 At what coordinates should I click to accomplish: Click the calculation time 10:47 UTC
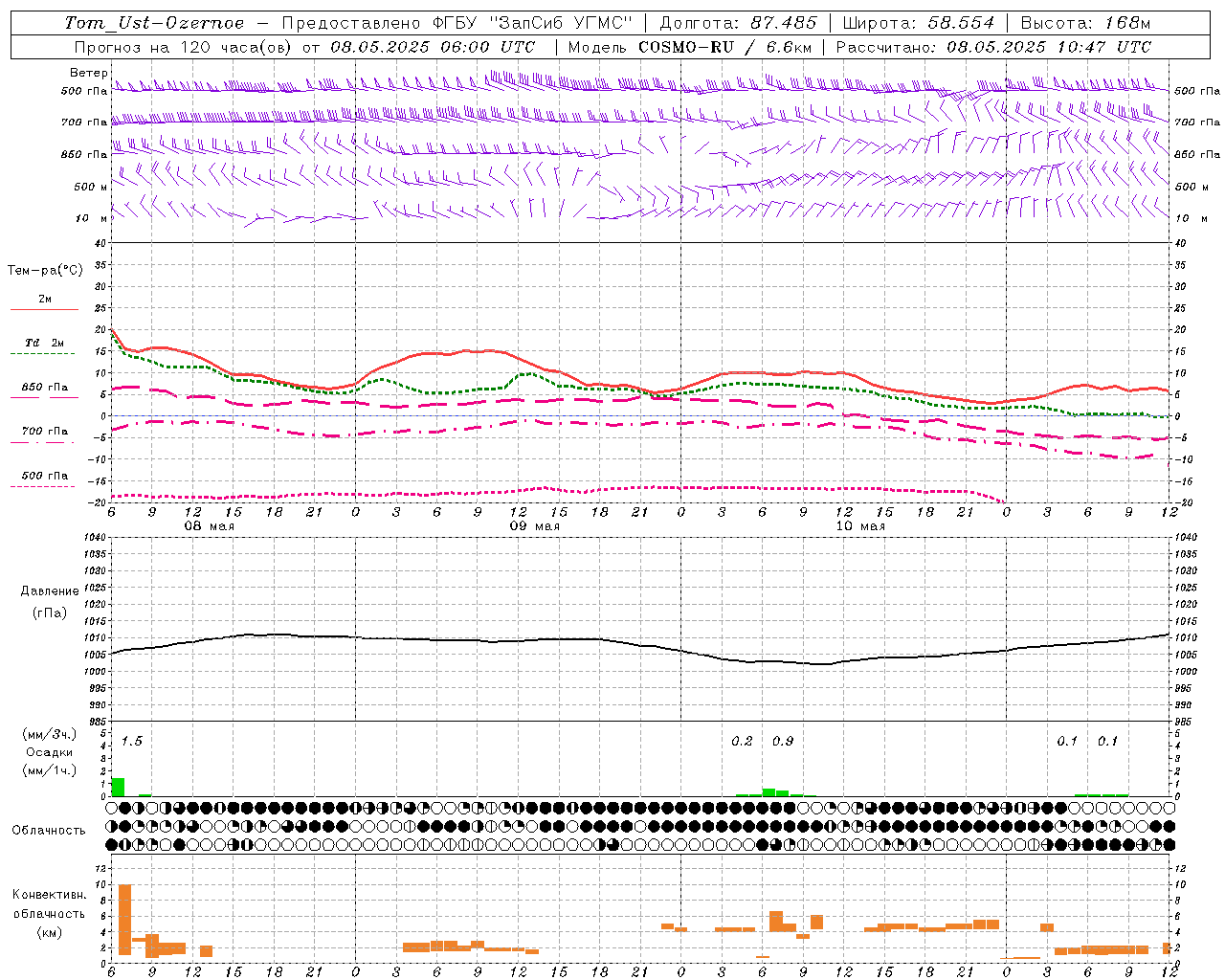click(x=1104, y=47)
